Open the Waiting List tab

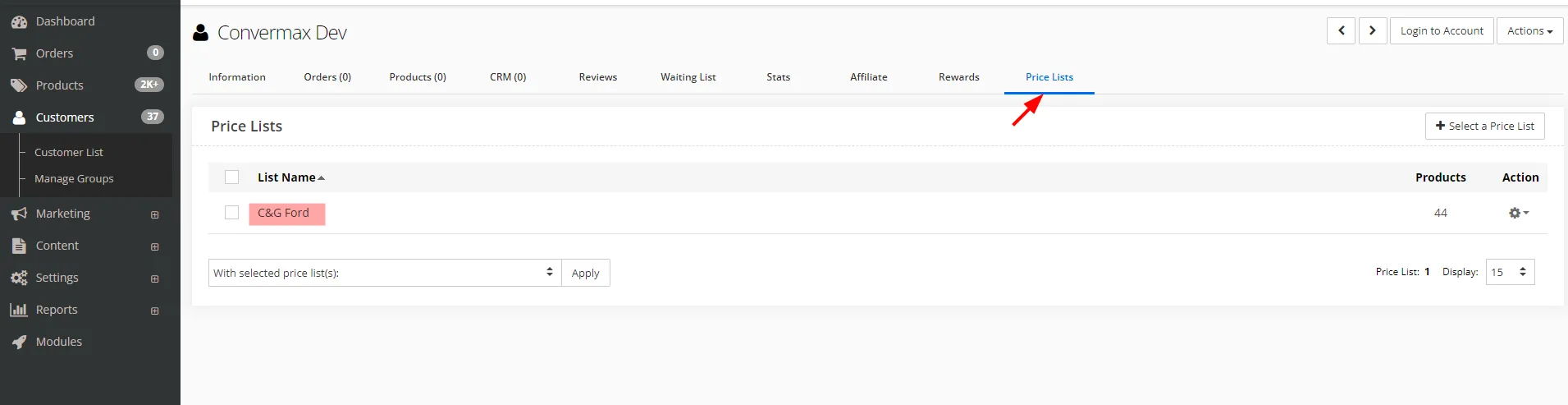pos(688,77)
